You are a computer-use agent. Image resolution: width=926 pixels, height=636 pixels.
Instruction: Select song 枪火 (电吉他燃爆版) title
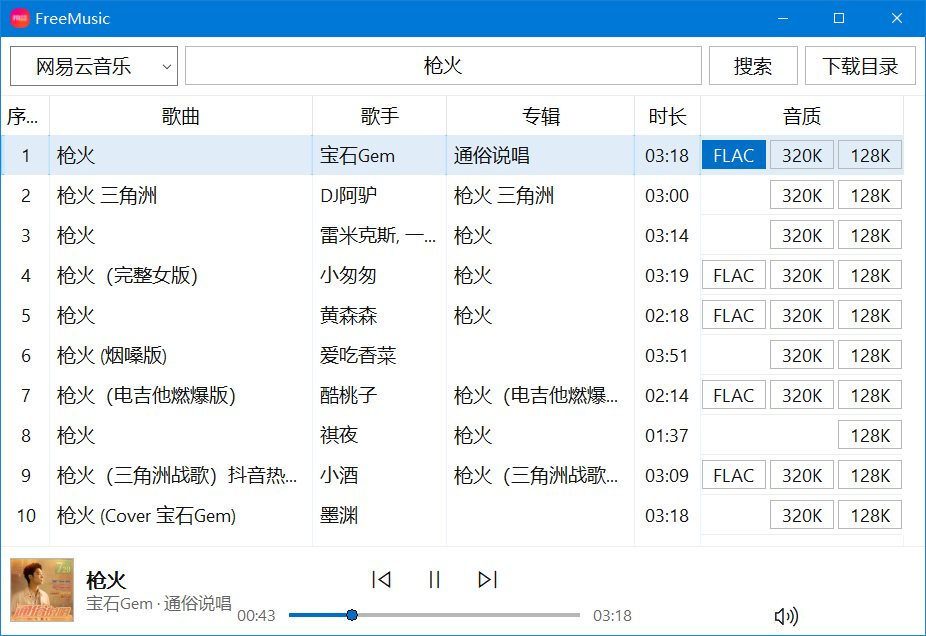[146, 395]
